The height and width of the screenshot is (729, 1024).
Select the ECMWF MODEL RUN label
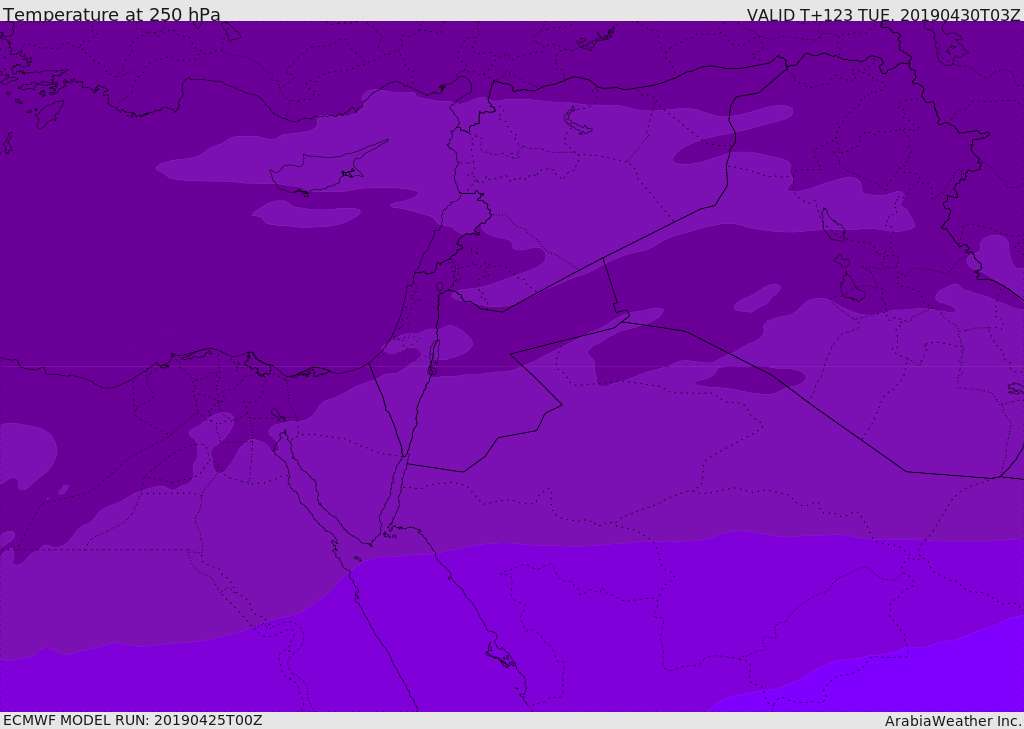point(132,720)
